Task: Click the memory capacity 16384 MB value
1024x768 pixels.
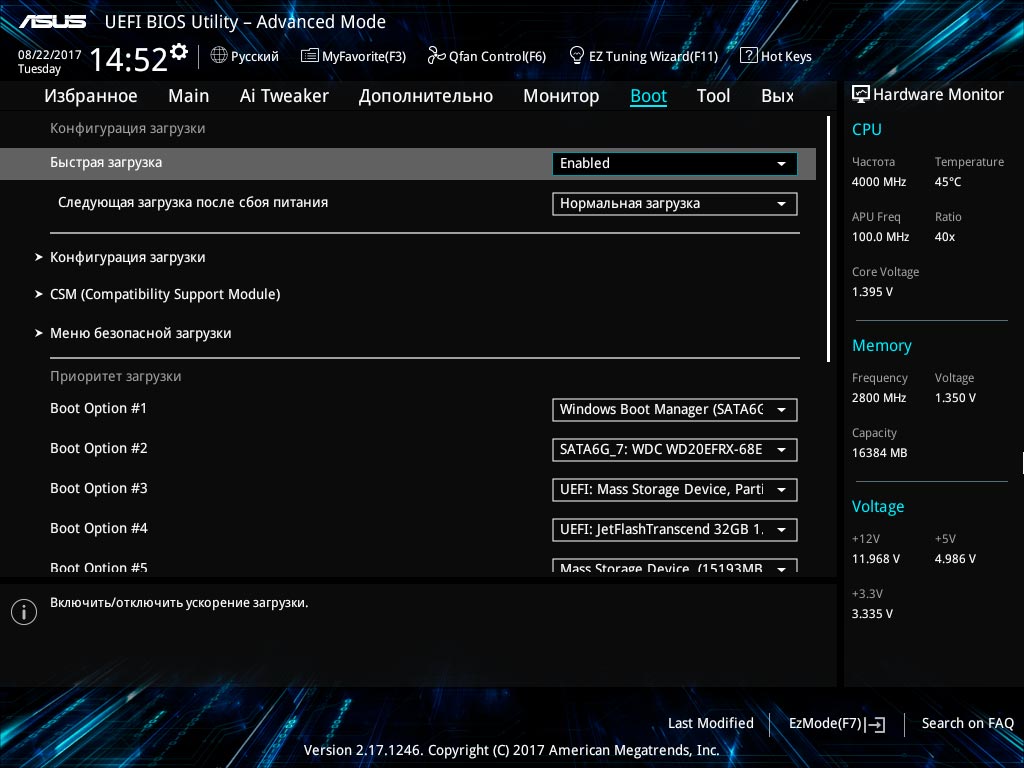Action: pyautogui.click(x=880, y=453)
